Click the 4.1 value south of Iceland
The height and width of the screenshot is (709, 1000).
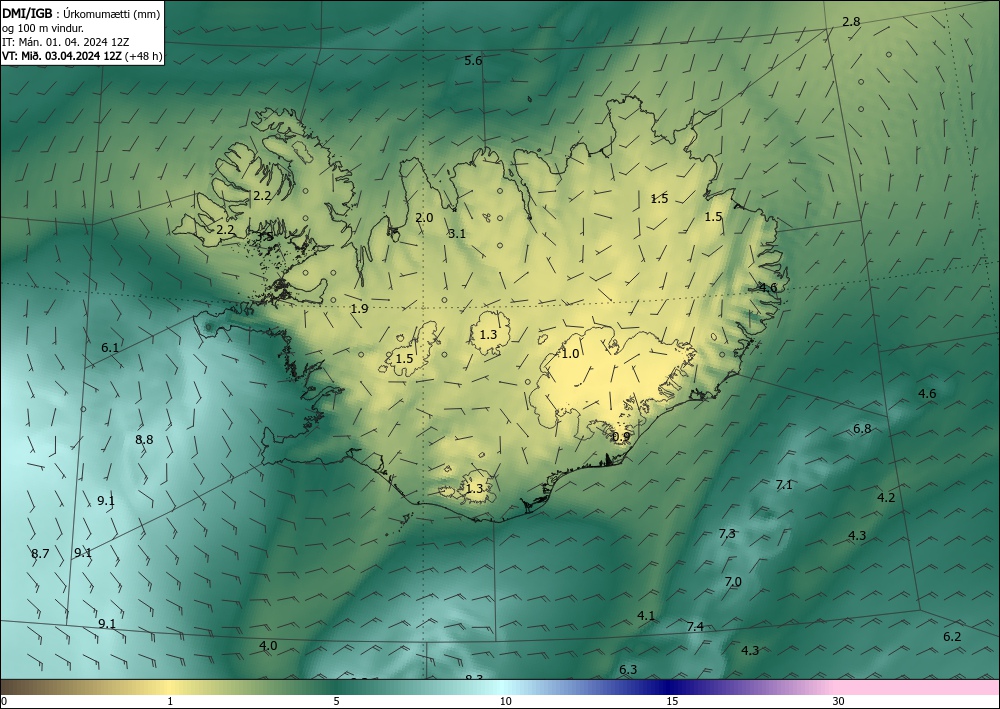[x=646, y=616]
